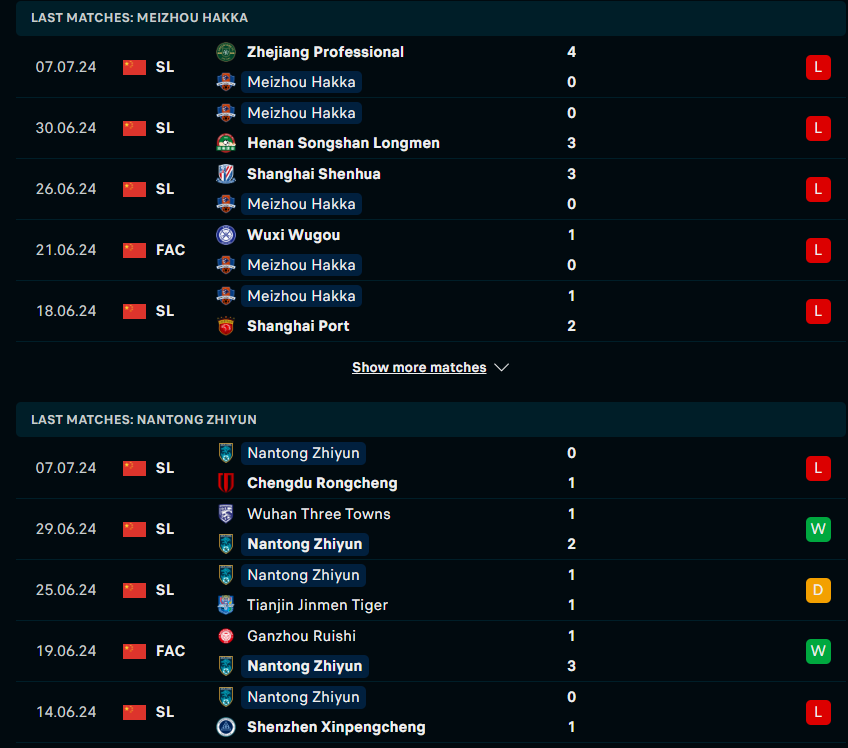Click Meizhou Hakka name in Wuxi Wugou match
The height and width of the screenshot is (748, 848).
tap(301, 266)
